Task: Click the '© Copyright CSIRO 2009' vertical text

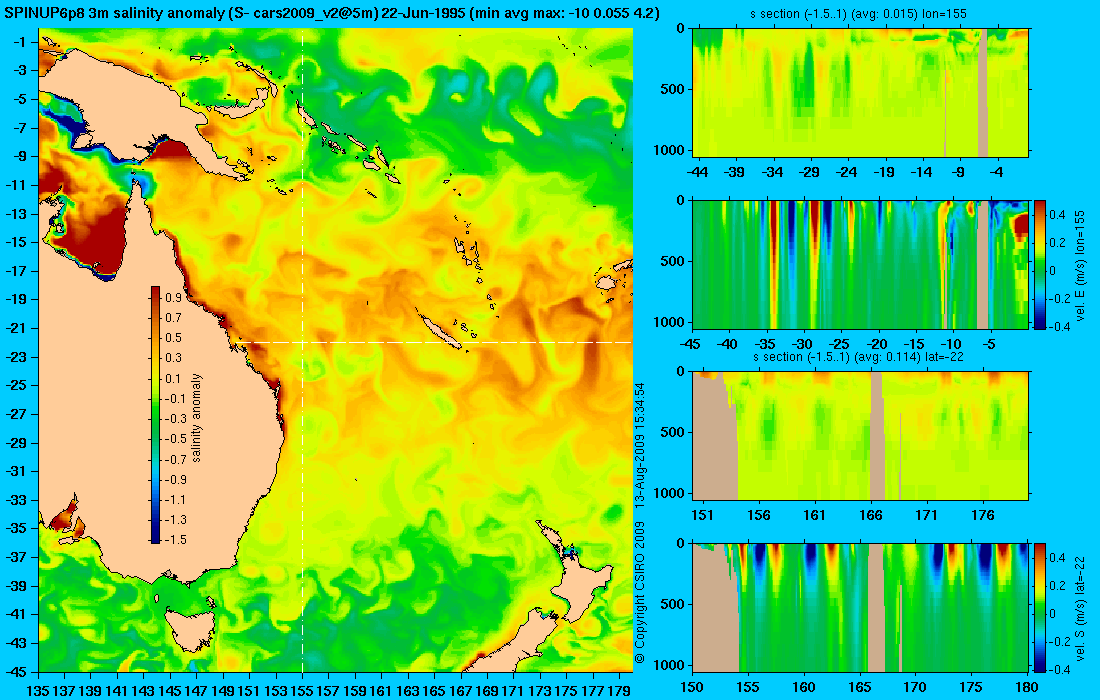Action: click(x=639, y=593)
